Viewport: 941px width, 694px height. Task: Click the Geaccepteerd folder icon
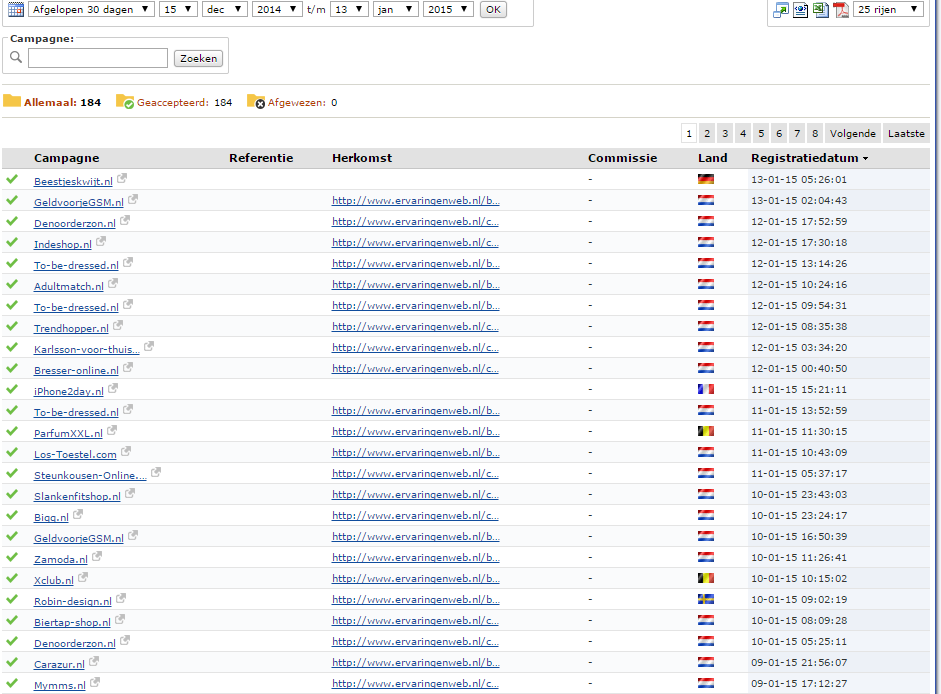pyautogui.click(x=125, y=101)
